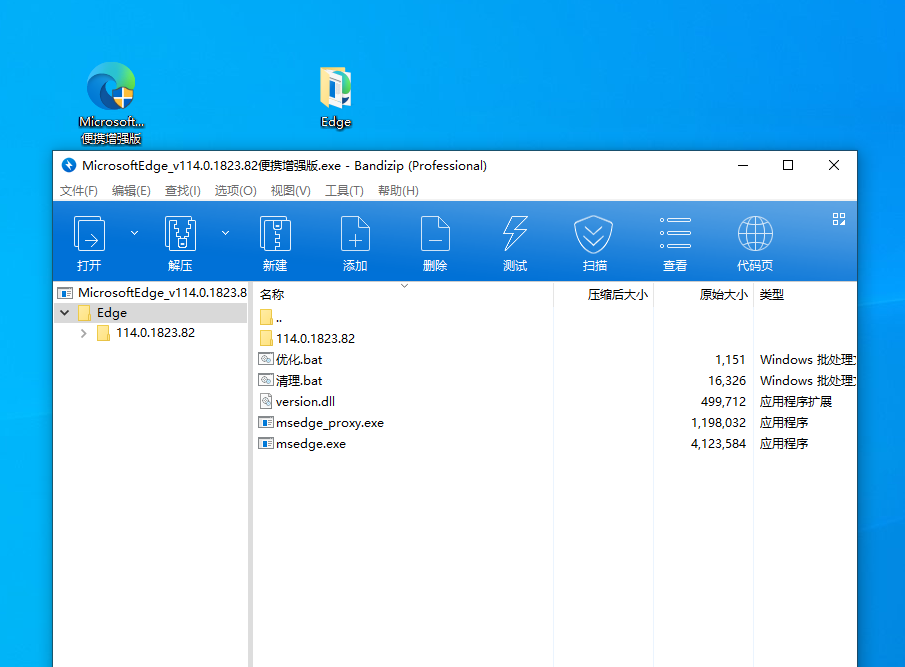Image resolution: width=905 pixels, height=667 pixels.
Task: Click the 测试 (Test) lightning icon
Action: (515, 233)
